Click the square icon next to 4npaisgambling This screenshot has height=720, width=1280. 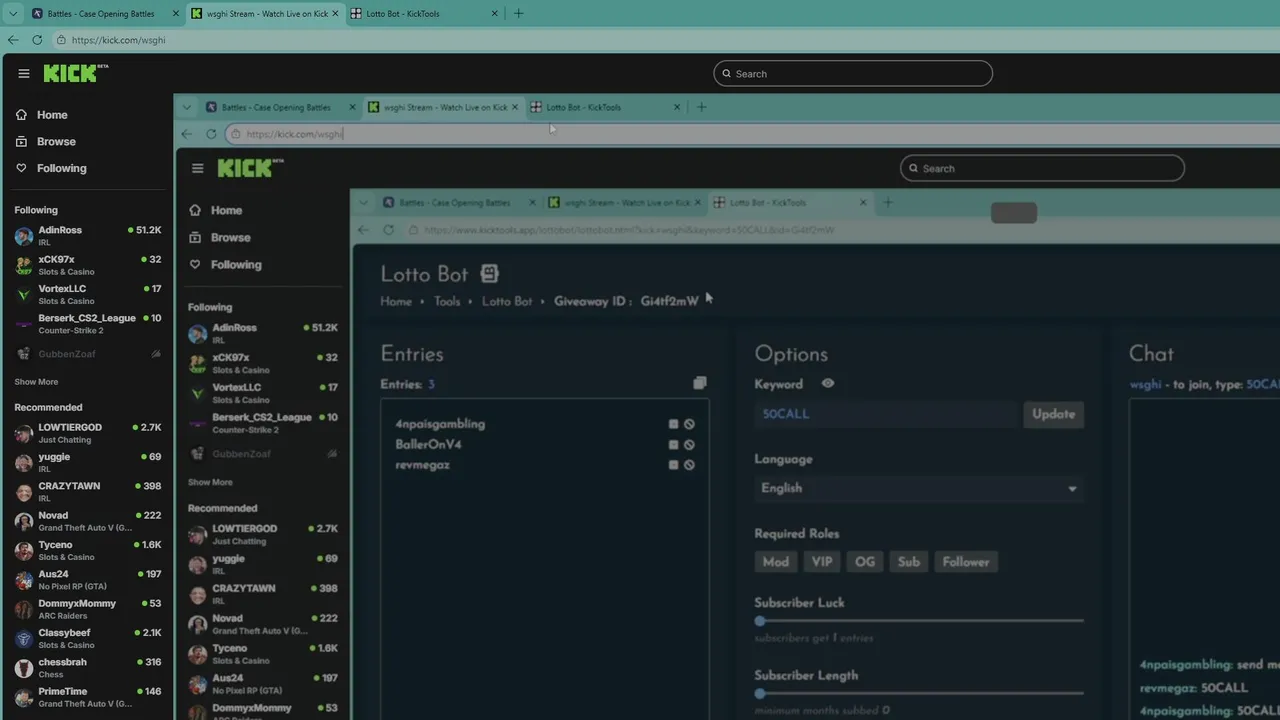tap(673, 424)
